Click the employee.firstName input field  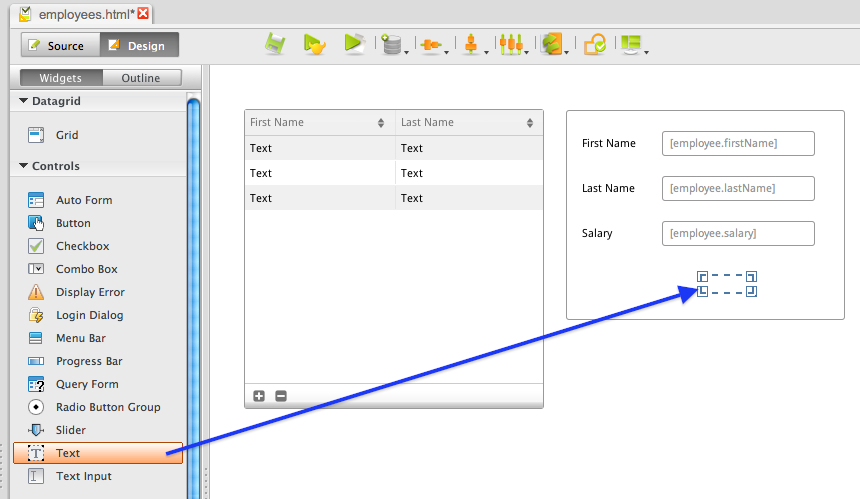click(x=738, y=143)
